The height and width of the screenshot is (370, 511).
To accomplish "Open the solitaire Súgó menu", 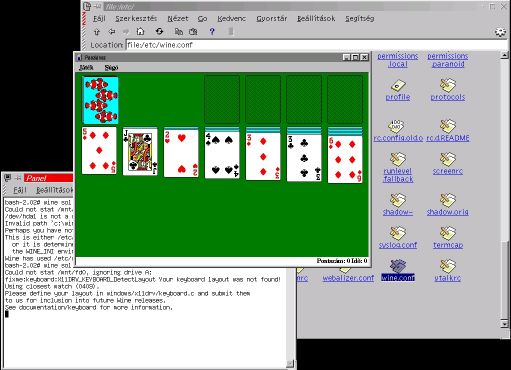I will click(x=111, y=68).
